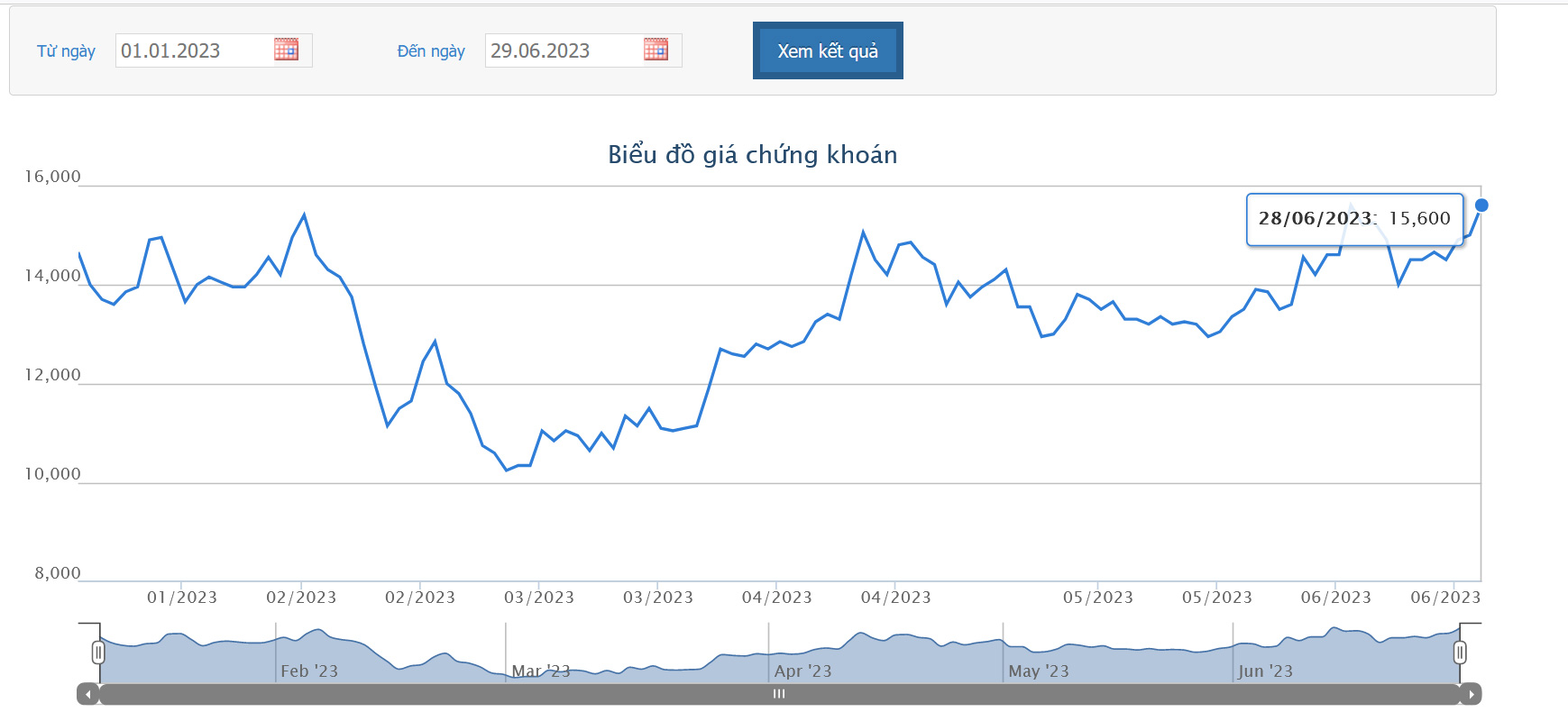The height and width of the screenshot is (712, 1568).
Task: Click the 28/06/2023 price tooltip
Action: pos(1353,219)
